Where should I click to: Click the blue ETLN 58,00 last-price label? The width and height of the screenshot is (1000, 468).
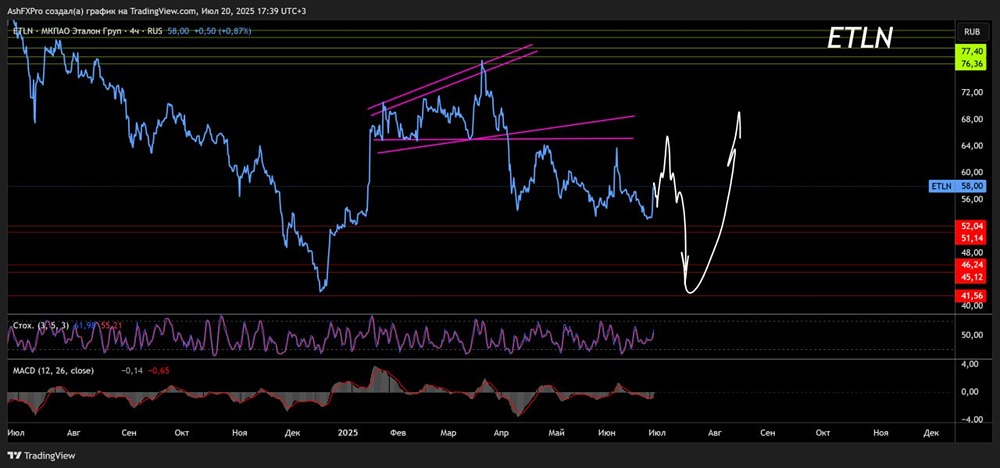(956, 186)
